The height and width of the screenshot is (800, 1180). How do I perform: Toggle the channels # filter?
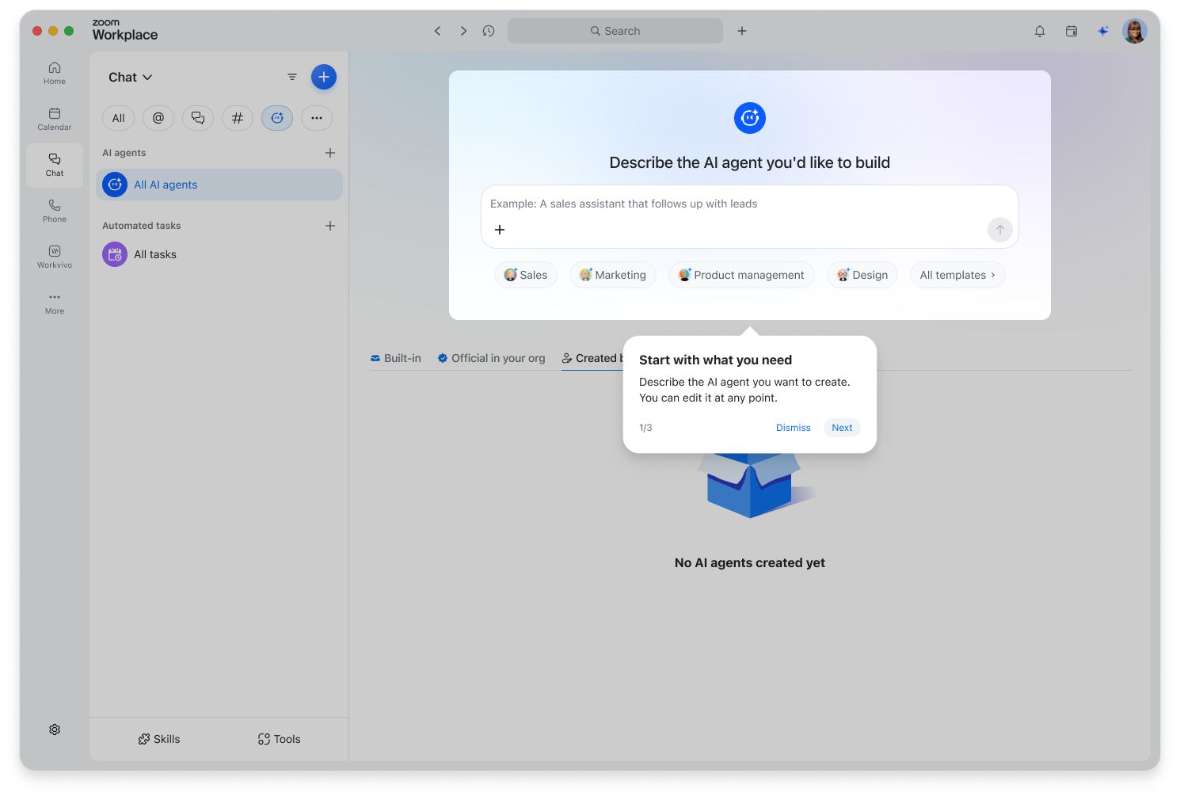(237, 118)
